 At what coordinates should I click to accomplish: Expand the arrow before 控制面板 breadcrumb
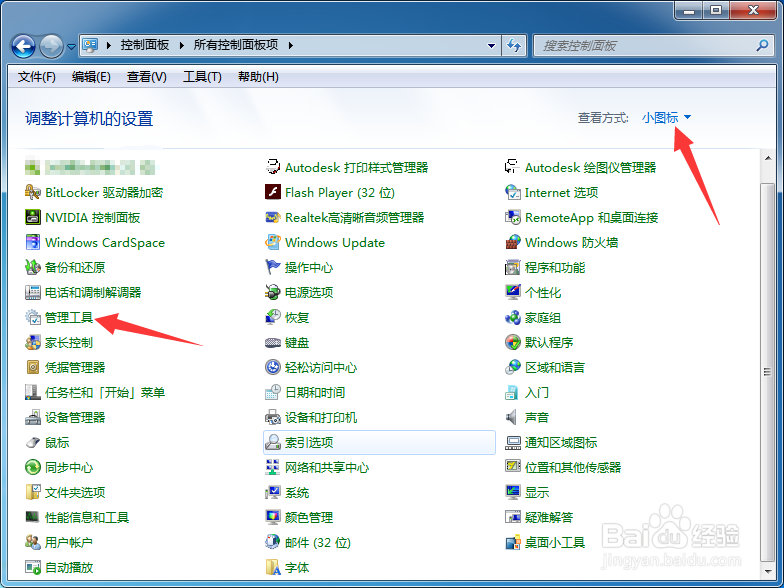pos(108,46)
